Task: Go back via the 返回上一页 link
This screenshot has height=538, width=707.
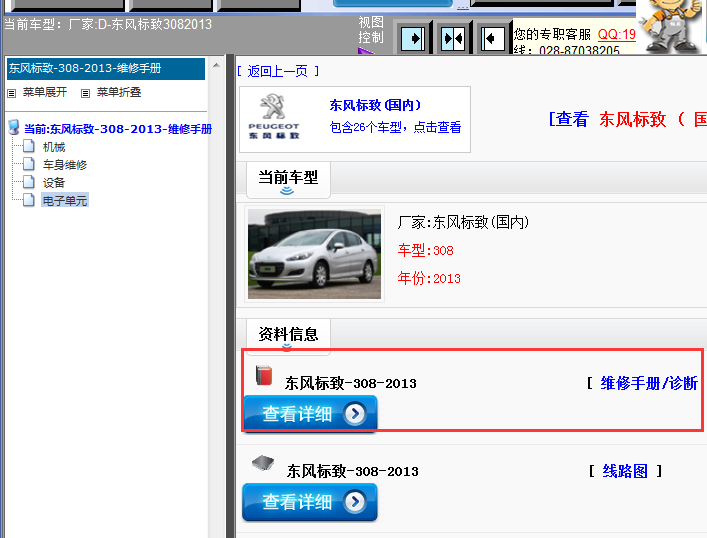Action: tap(278, 71)
